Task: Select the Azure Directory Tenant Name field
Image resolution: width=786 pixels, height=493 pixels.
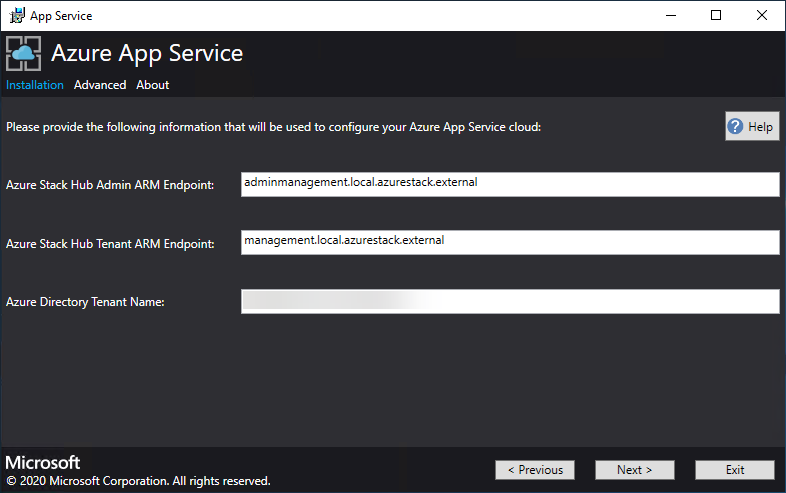Action: (509, 301)
